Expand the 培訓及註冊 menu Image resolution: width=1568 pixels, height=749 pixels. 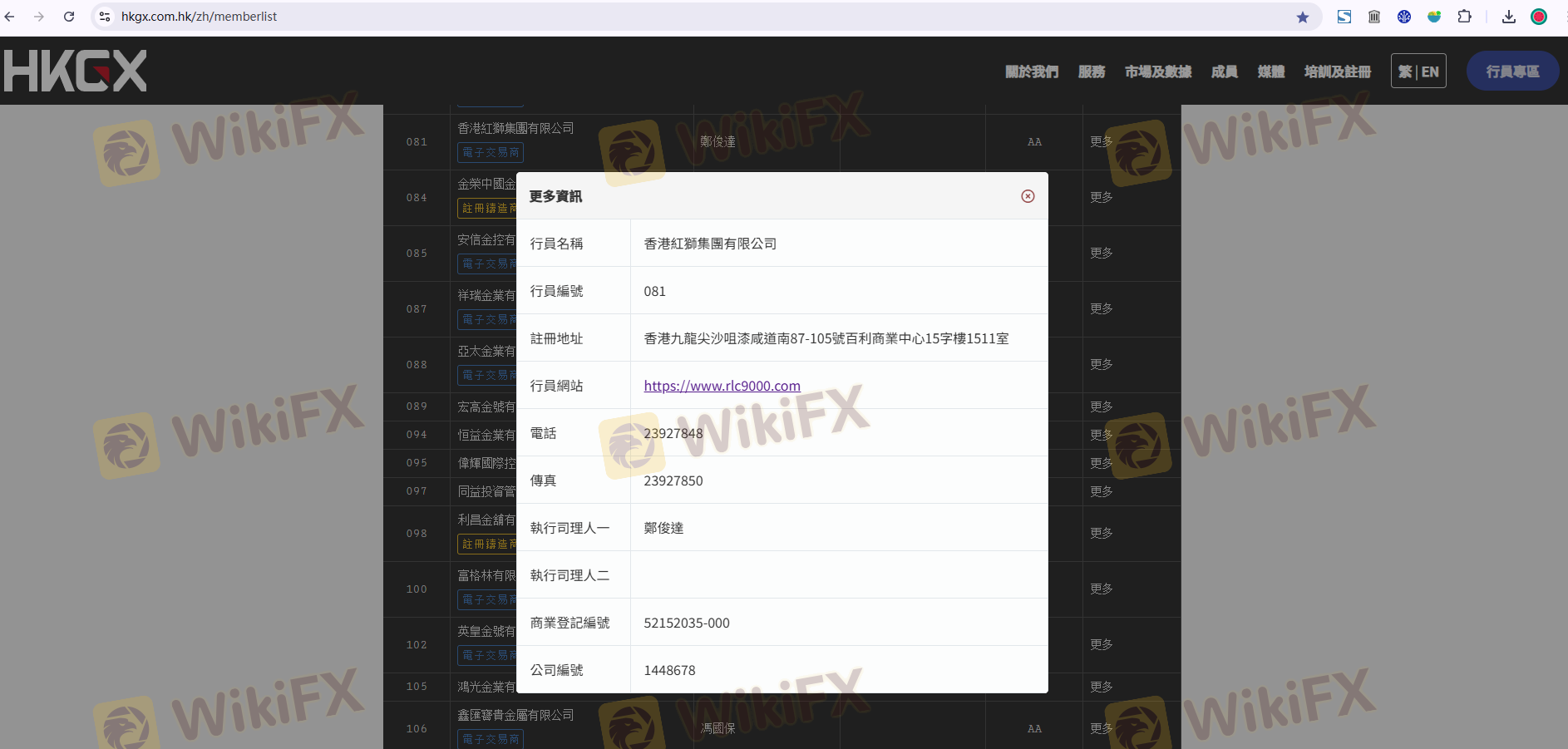(x=1337, y=71)
